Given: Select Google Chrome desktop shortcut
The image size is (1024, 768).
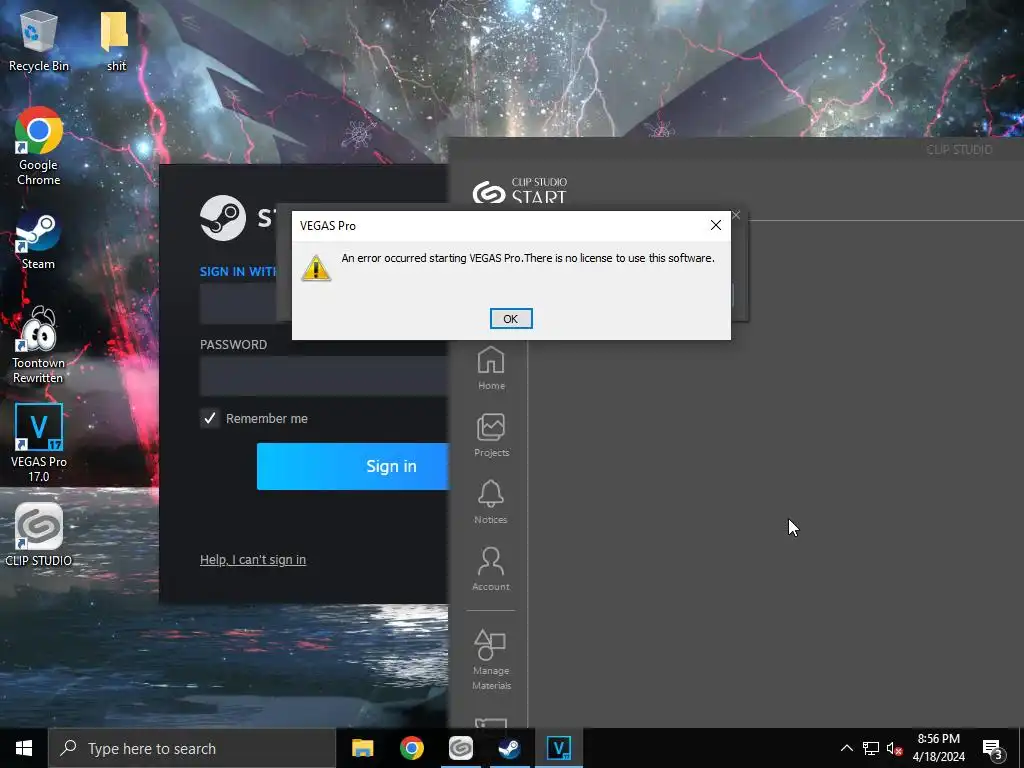Looking at the screenshot, I should click(x=39, y=146).
